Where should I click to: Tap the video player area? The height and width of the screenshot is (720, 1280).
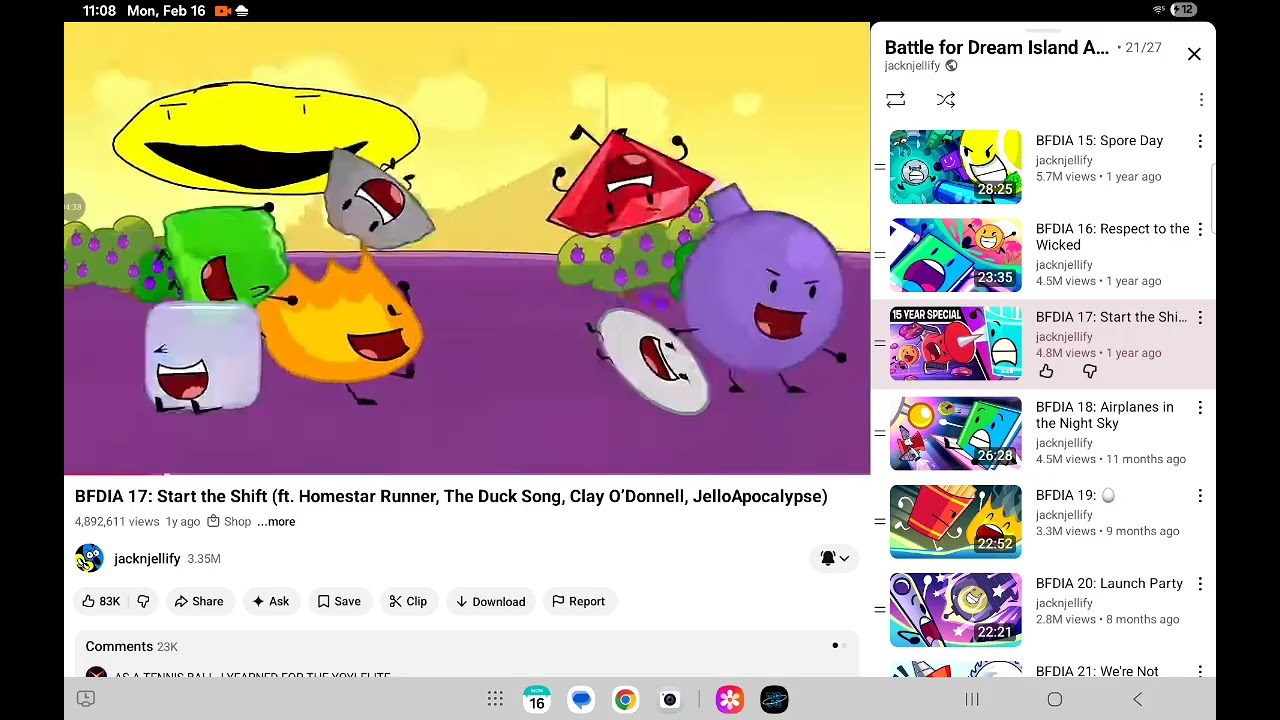467,248
